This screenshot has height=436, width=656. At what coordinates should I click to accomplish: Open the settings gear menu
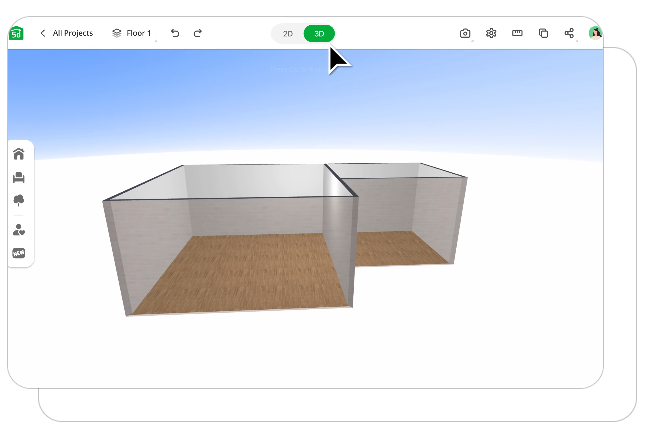[x=491, y=33]
